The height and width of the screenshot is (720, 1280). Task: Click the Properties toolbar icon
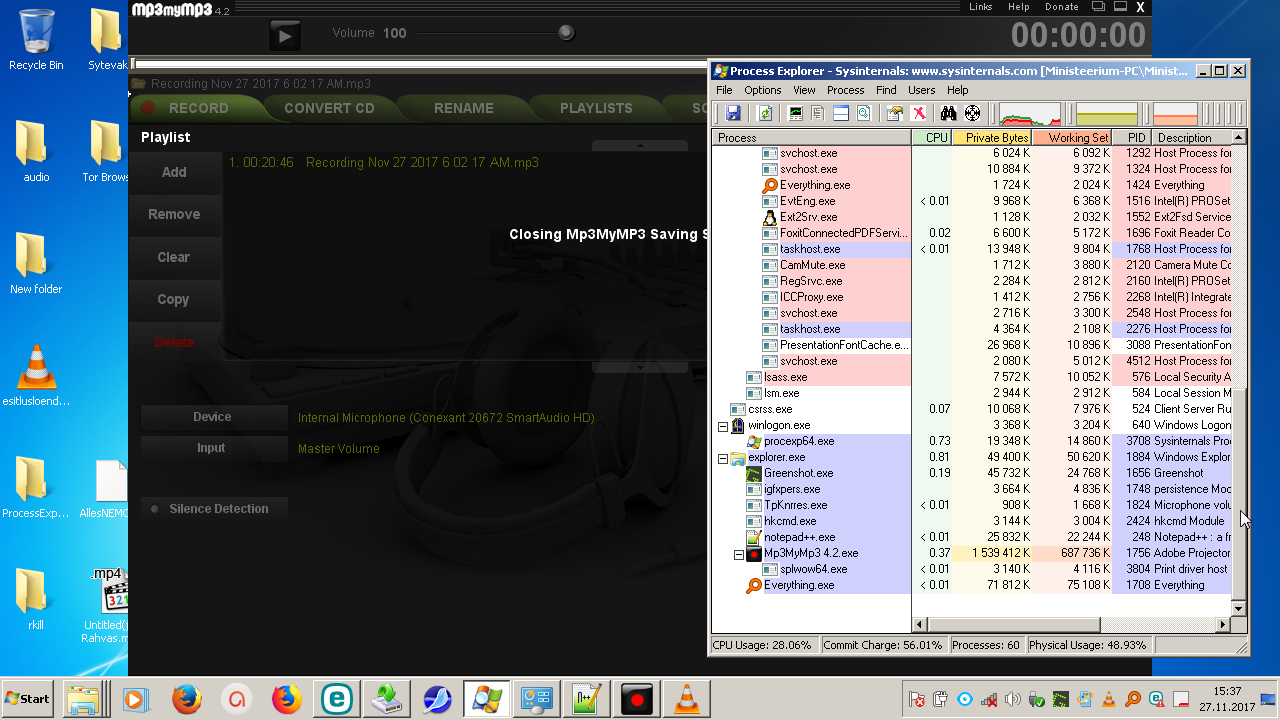tap(894, 113)
